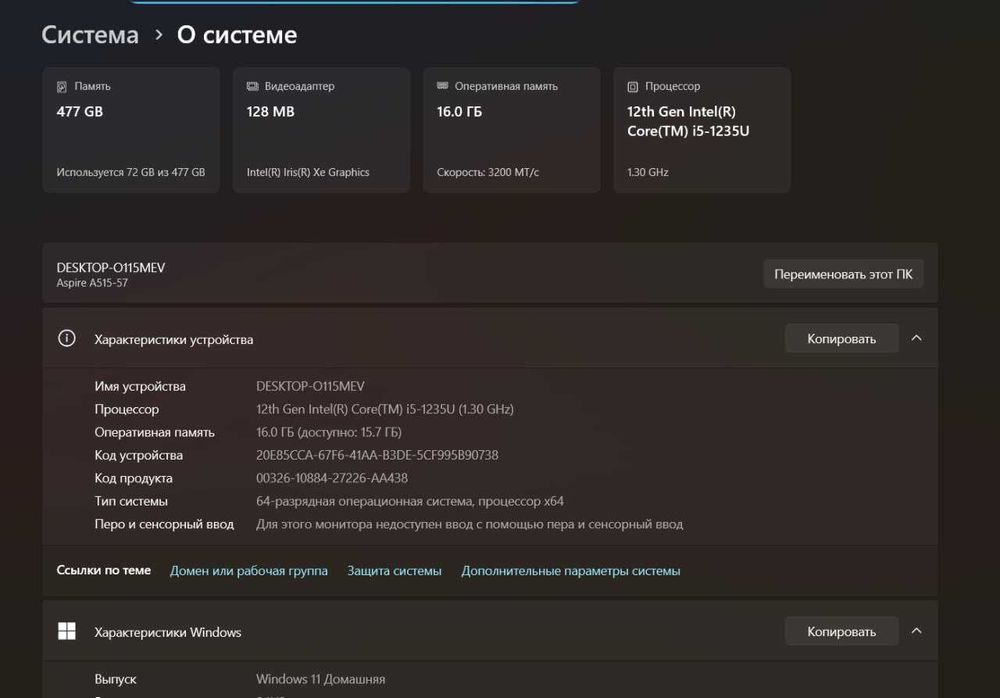Screen dimensions: 1000x698
Task: Select device name value DESKTOP-O115MEV in list
Action: coord(310,386)
